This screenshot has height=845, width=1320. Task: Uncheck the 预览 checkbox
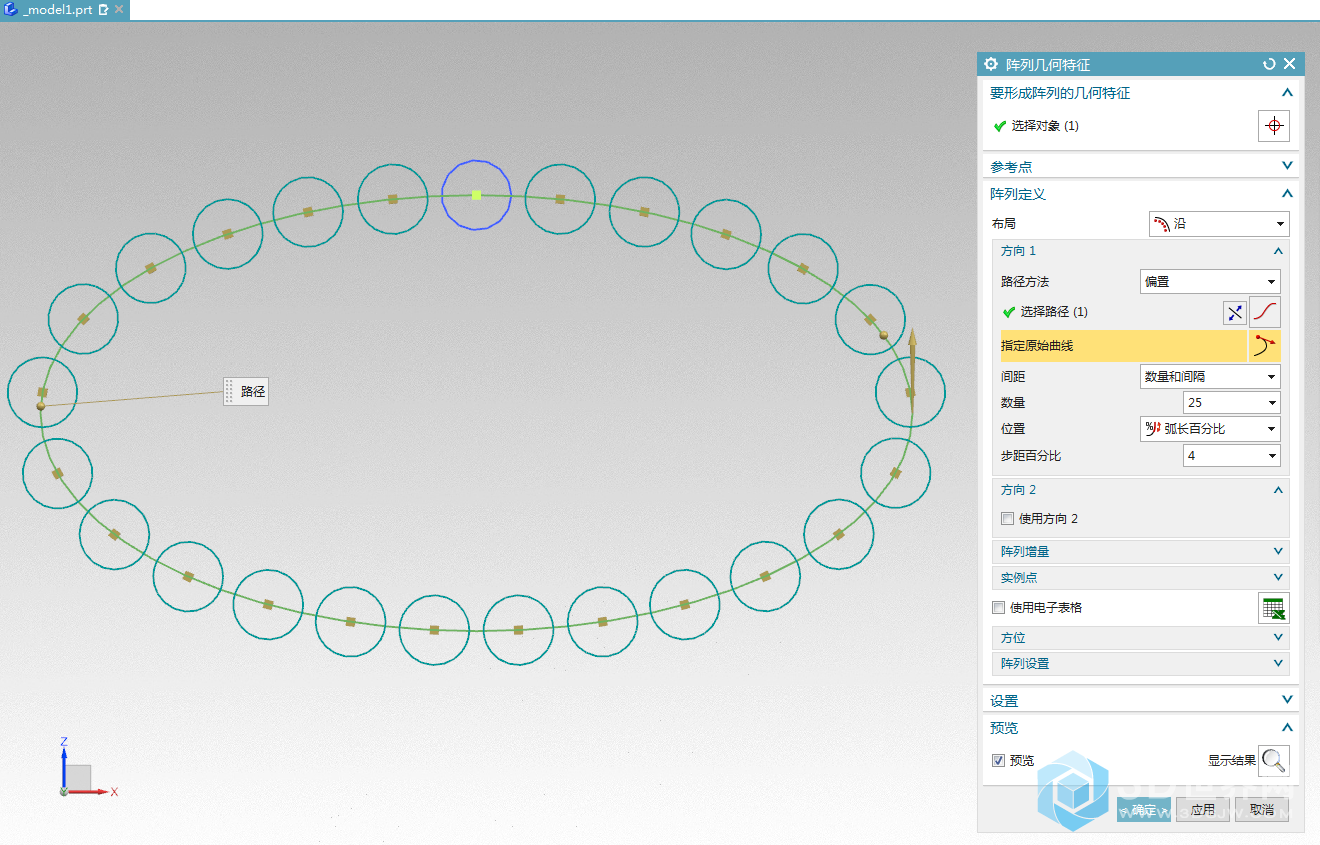(998, 761)
